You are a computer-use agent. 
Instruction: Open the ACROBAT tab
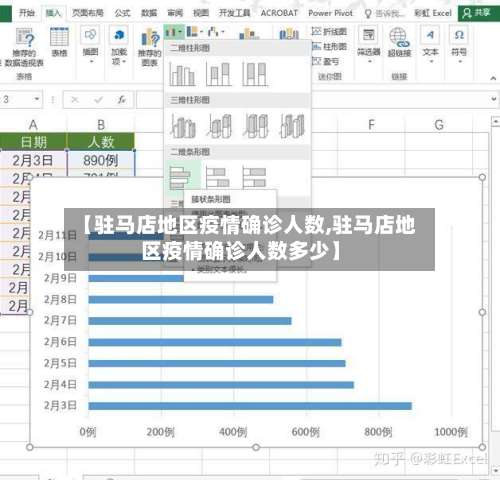tap(279, 13)
